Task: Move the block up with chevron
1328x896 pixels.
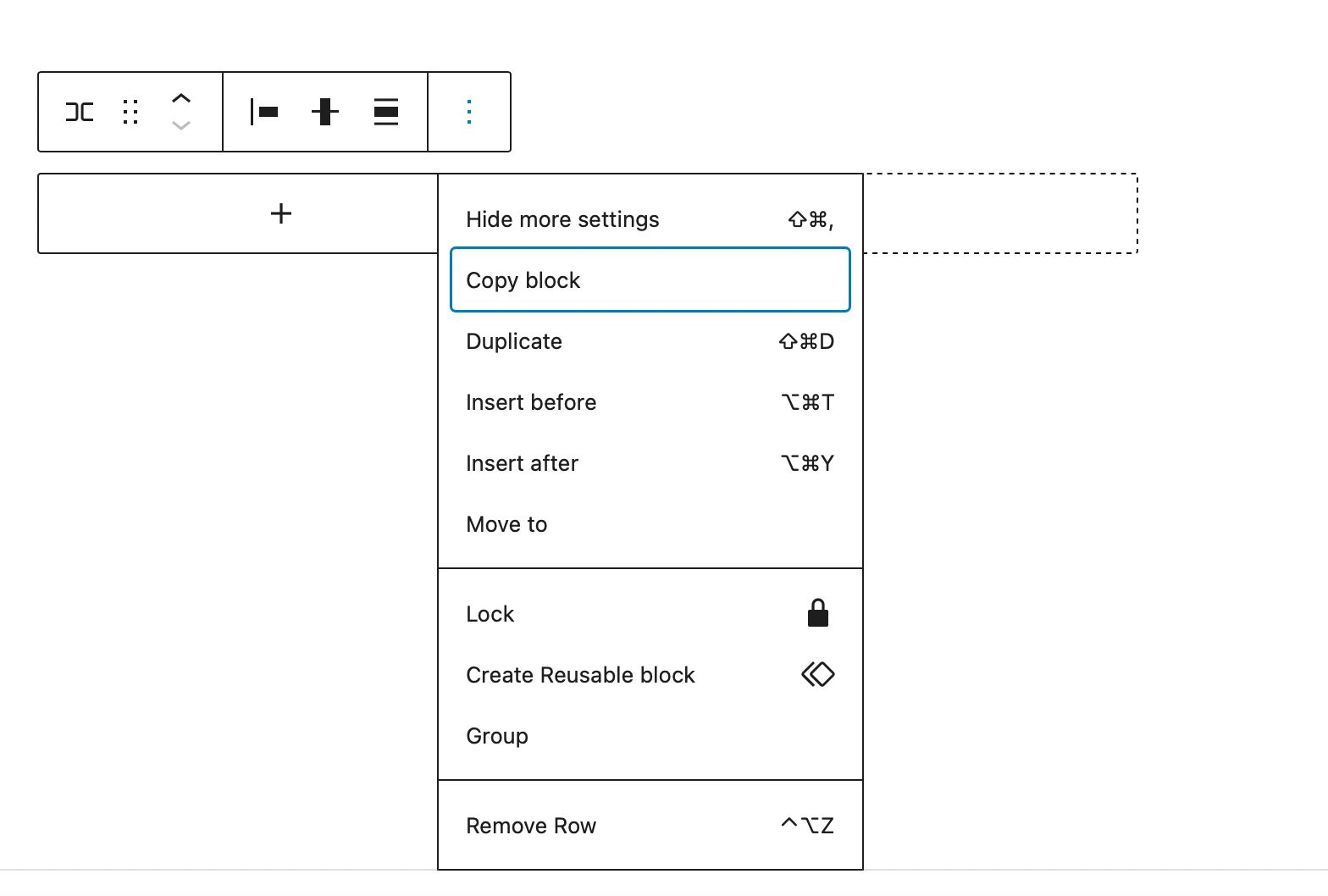Action: click(x=180, y=98)
